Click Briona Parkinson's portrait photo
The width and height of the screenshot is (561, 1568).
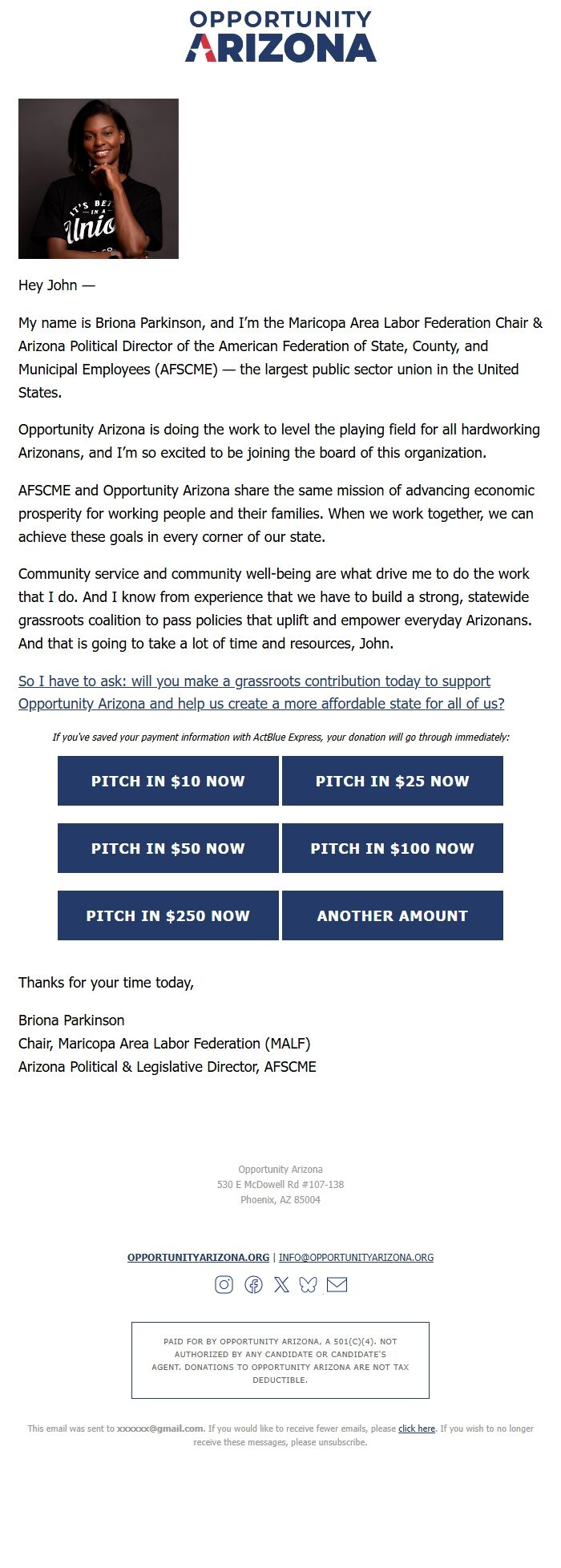click(99, 179)
